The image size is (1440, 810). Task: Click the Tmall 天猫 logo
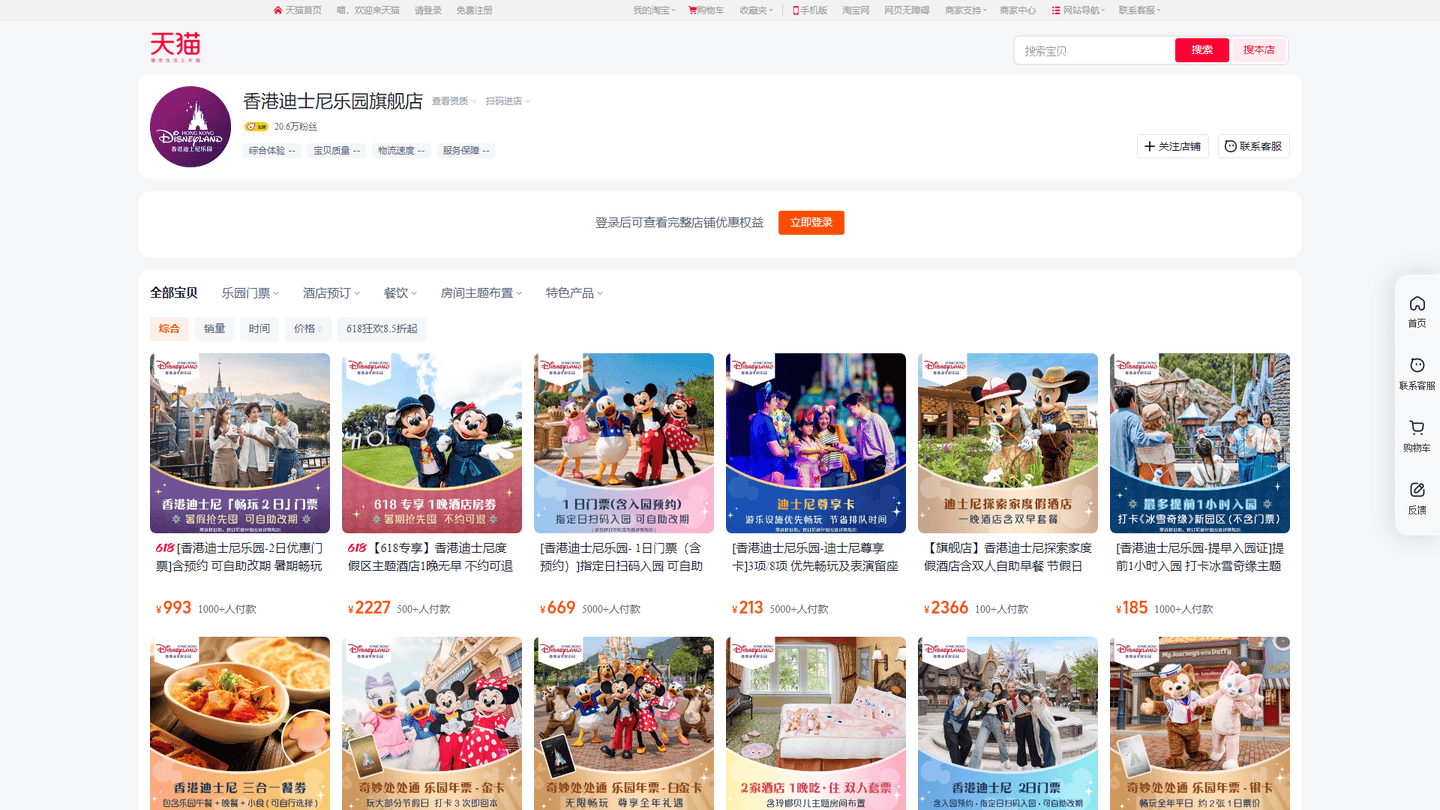pyautogui.click(x=175, y=47)
